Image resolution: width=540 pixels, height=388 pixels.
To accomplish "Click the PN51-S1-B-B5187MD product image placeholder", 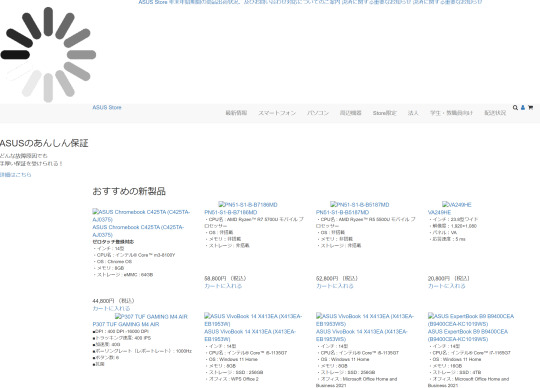I will point(360,205).
